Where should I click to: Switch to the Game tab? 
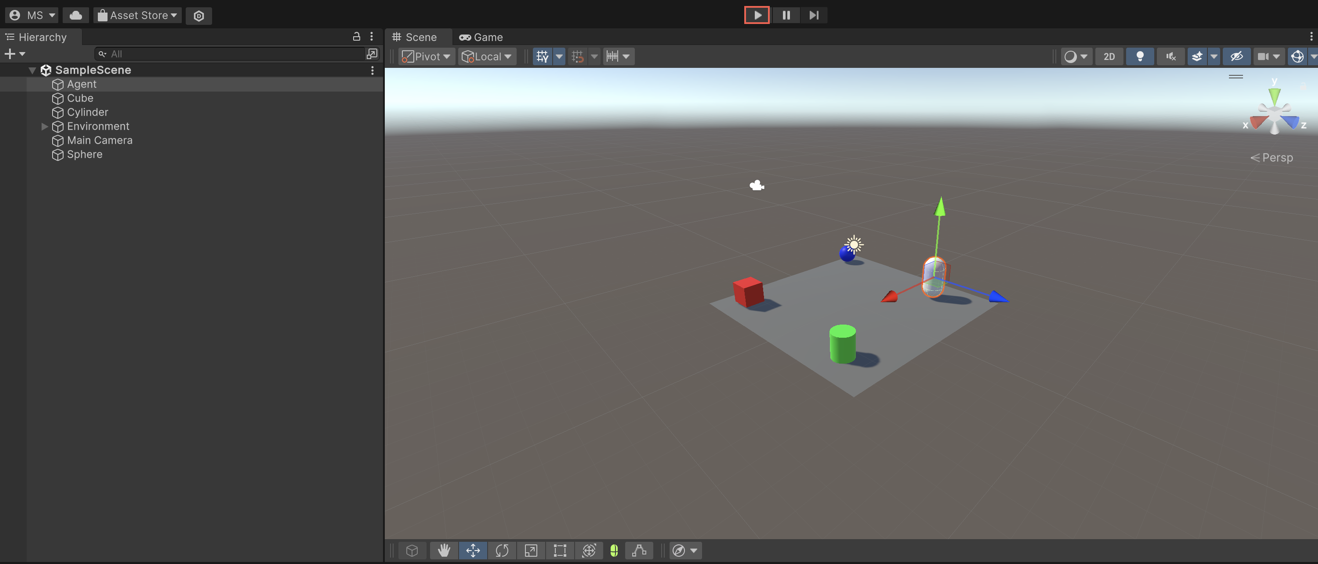coord(481,37)
